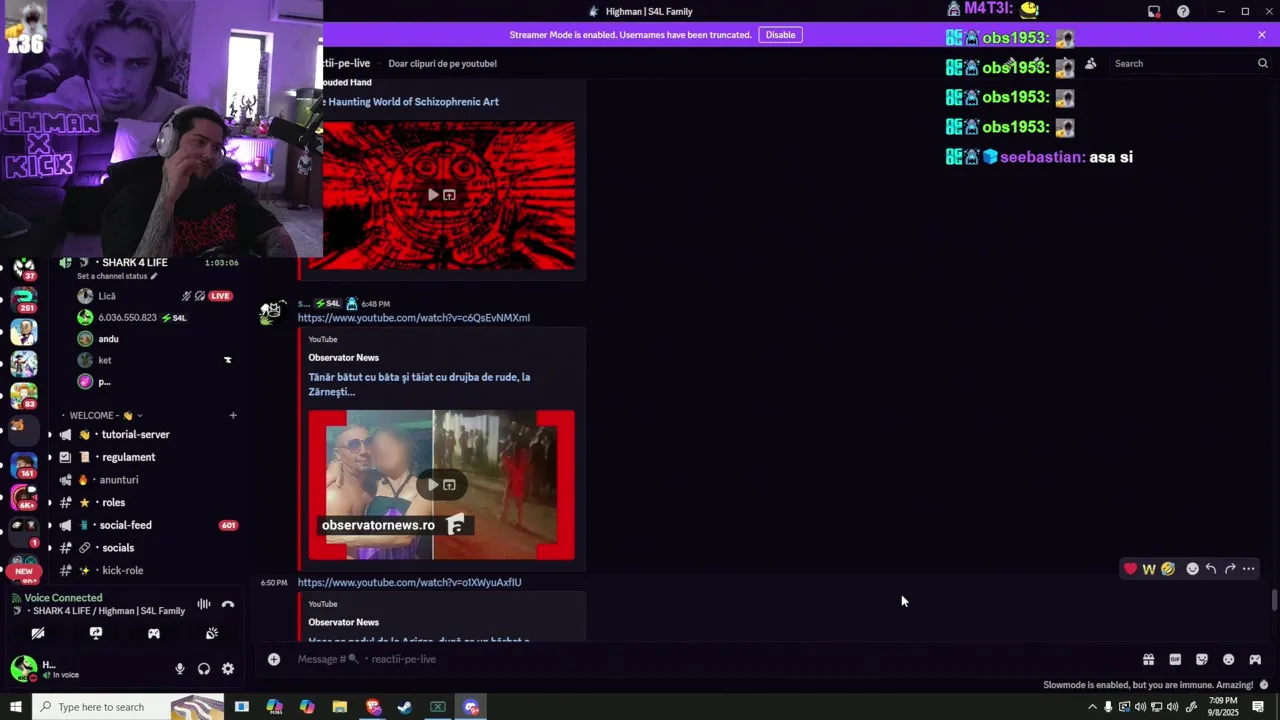The image size is (1280, 720).
Task: Expand tutorial-server channel threads
Action: pyautogui.click(x=50, y=435)
